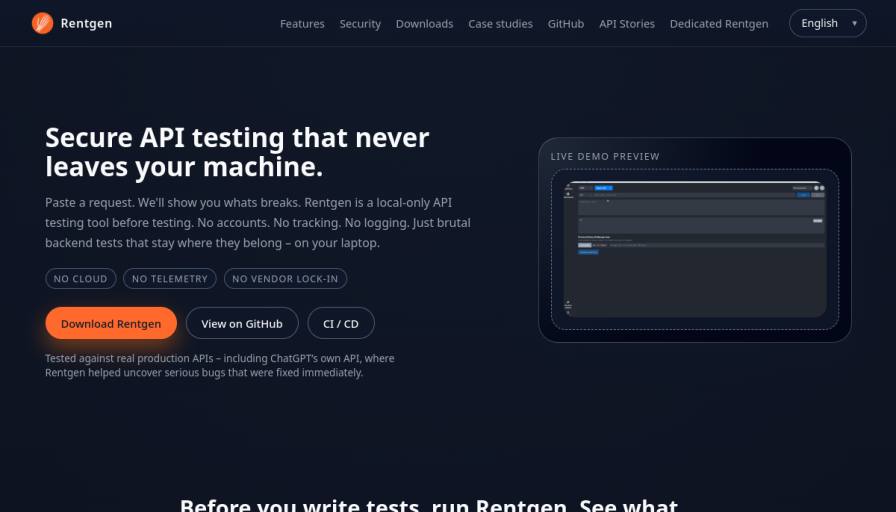Image resolution: width=896 pixels, height=512 pixels.
Task: Click the NO CLOUD pill badge
Action: point(81,279)
